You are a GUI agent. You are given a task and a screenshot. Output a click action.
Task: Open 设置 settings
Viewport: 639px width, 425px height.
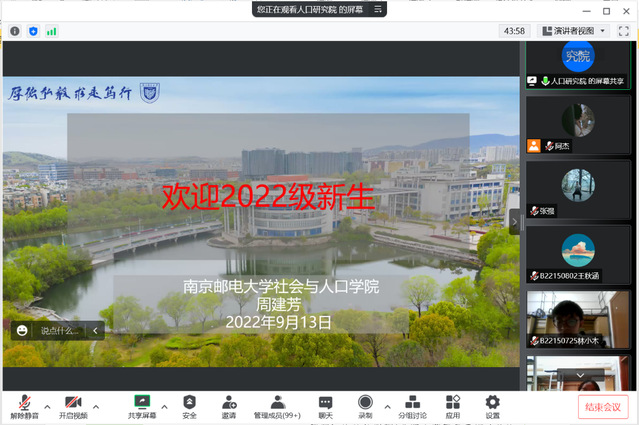pos(492,406)
